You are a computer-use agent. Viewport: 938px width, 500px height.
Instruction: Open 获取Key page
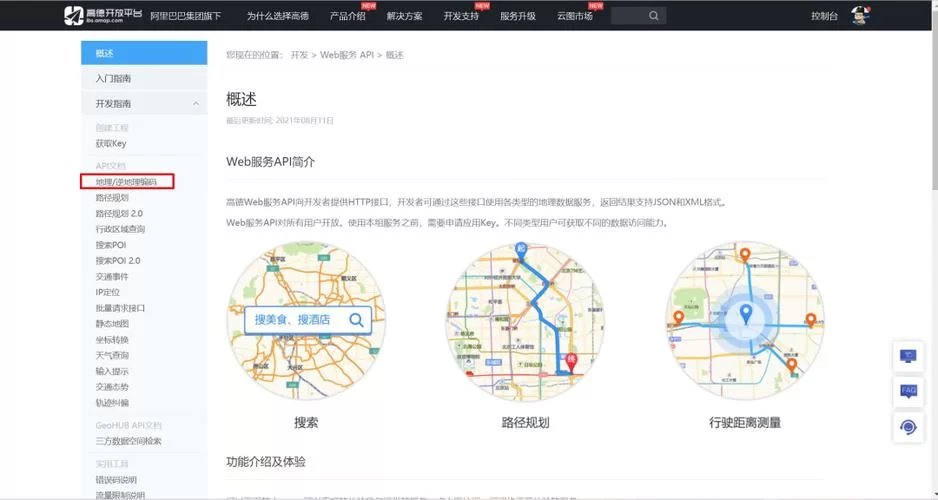111,144
